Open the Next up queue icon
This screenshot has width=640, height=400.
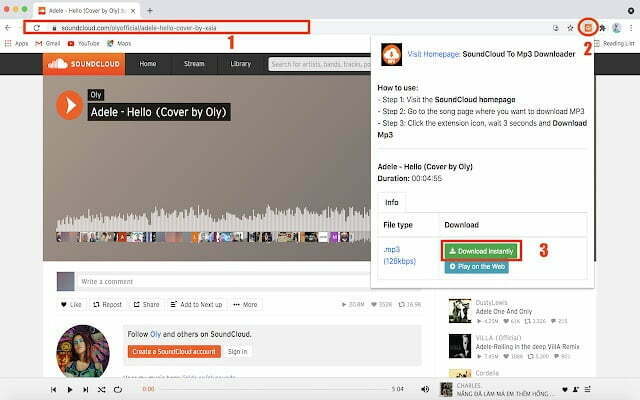587,389
